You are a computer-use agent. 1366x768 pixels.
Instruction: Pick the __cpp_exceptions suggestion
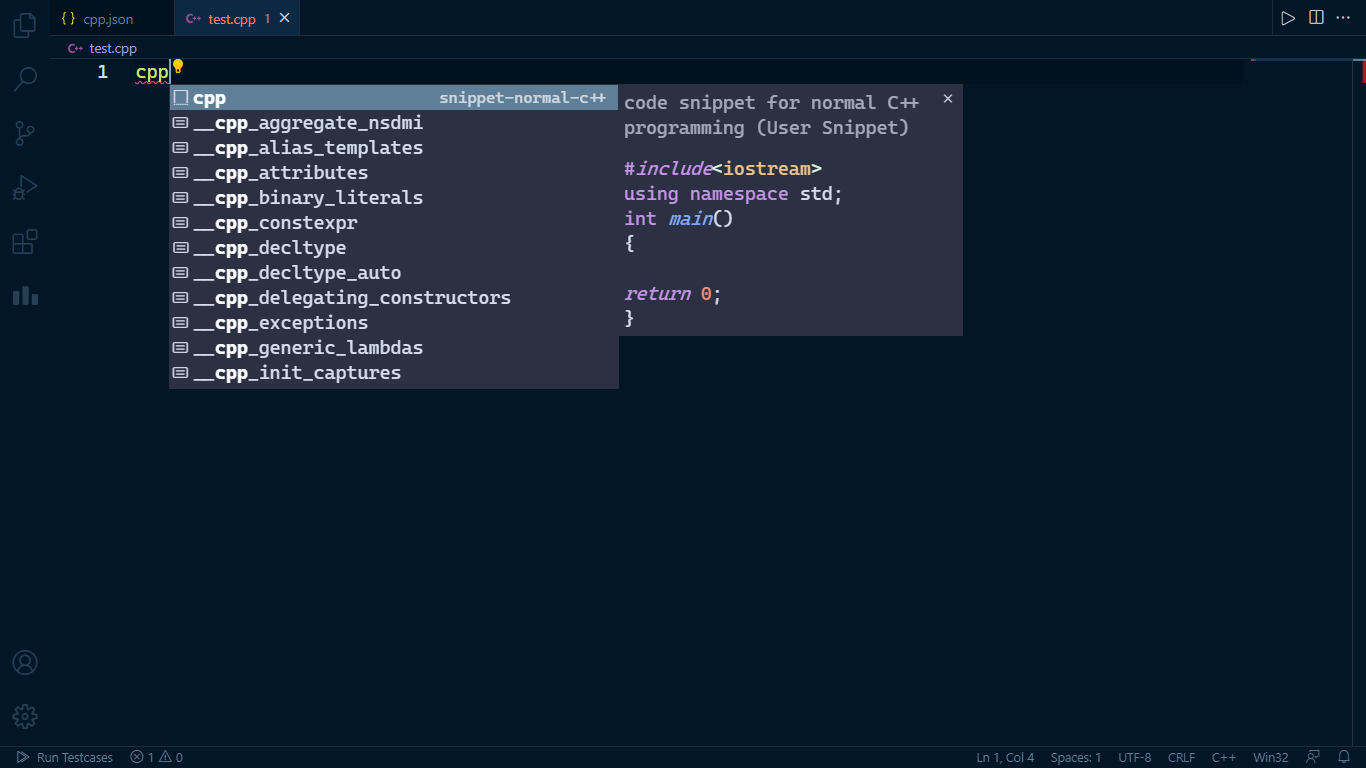(394, 323)
